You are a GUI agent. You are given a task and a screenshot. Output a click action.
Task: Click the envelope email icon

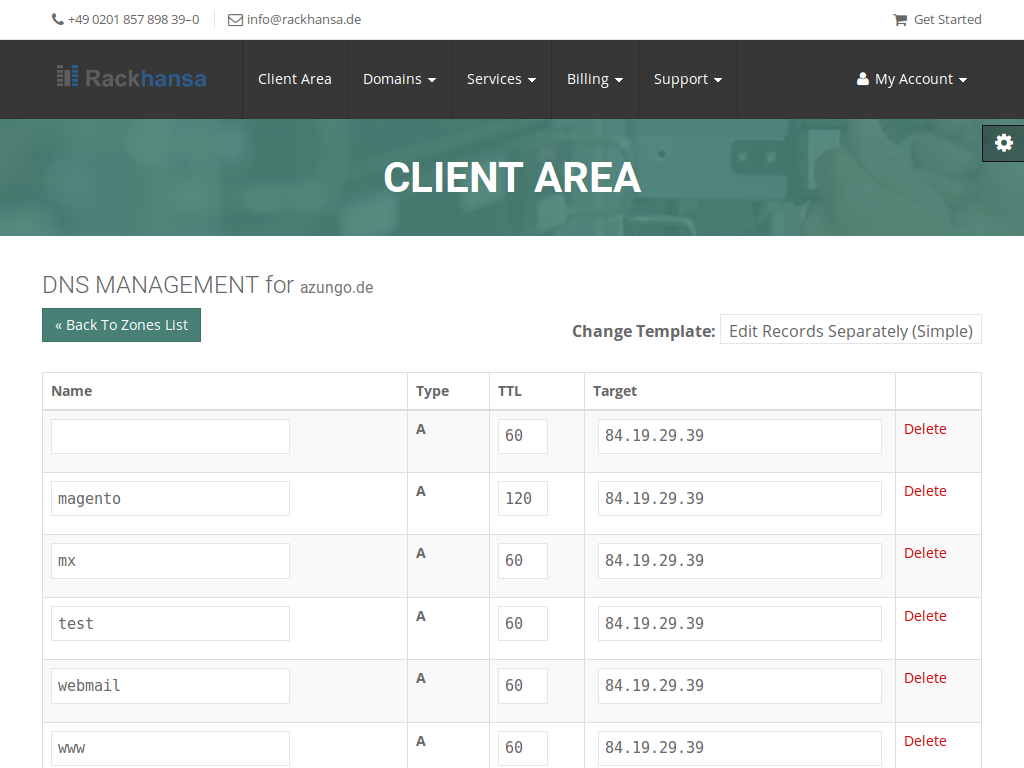pos(235,19)
